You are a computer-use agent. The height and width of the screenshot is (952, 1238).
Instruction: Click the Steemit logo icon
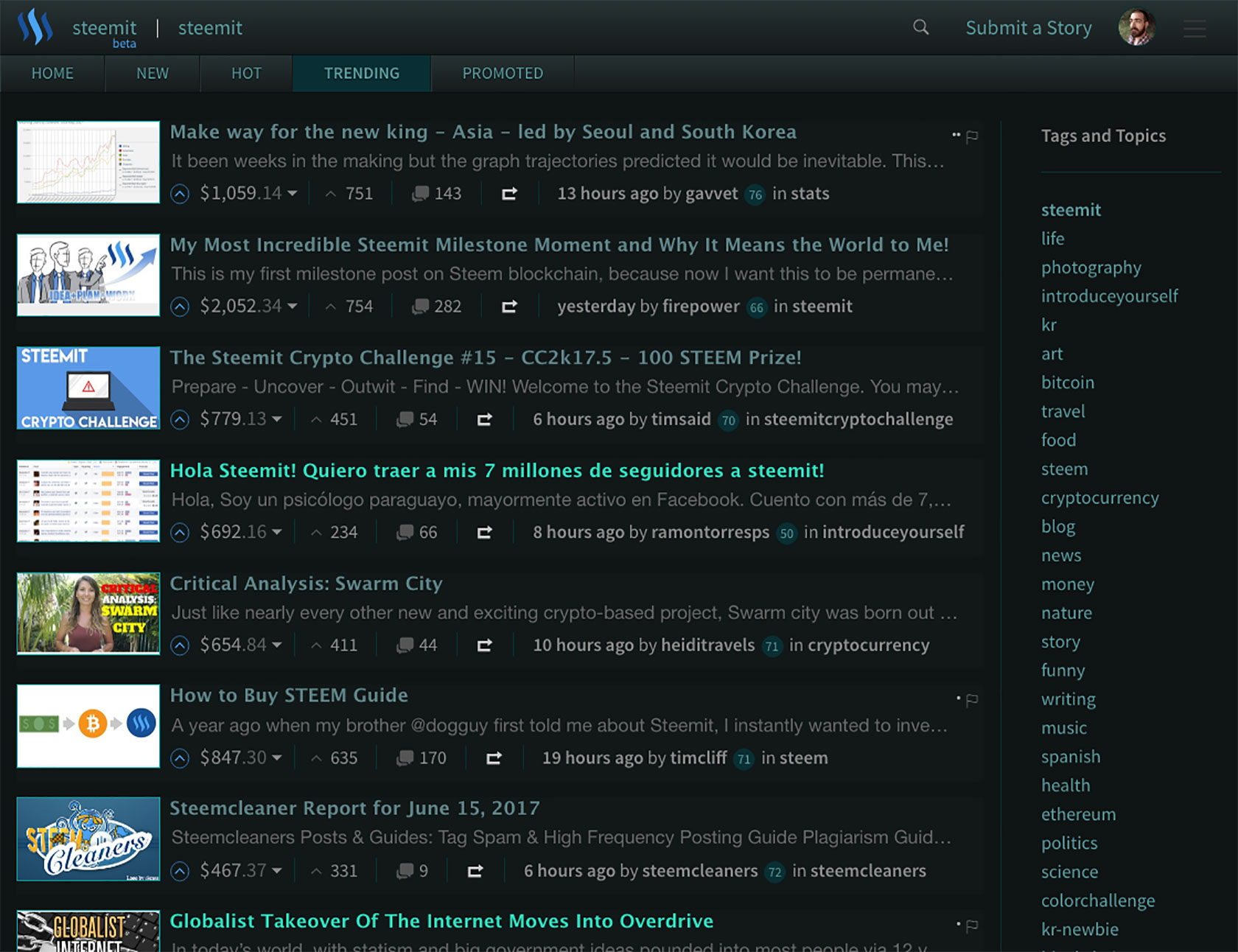[x=35, y=27]
